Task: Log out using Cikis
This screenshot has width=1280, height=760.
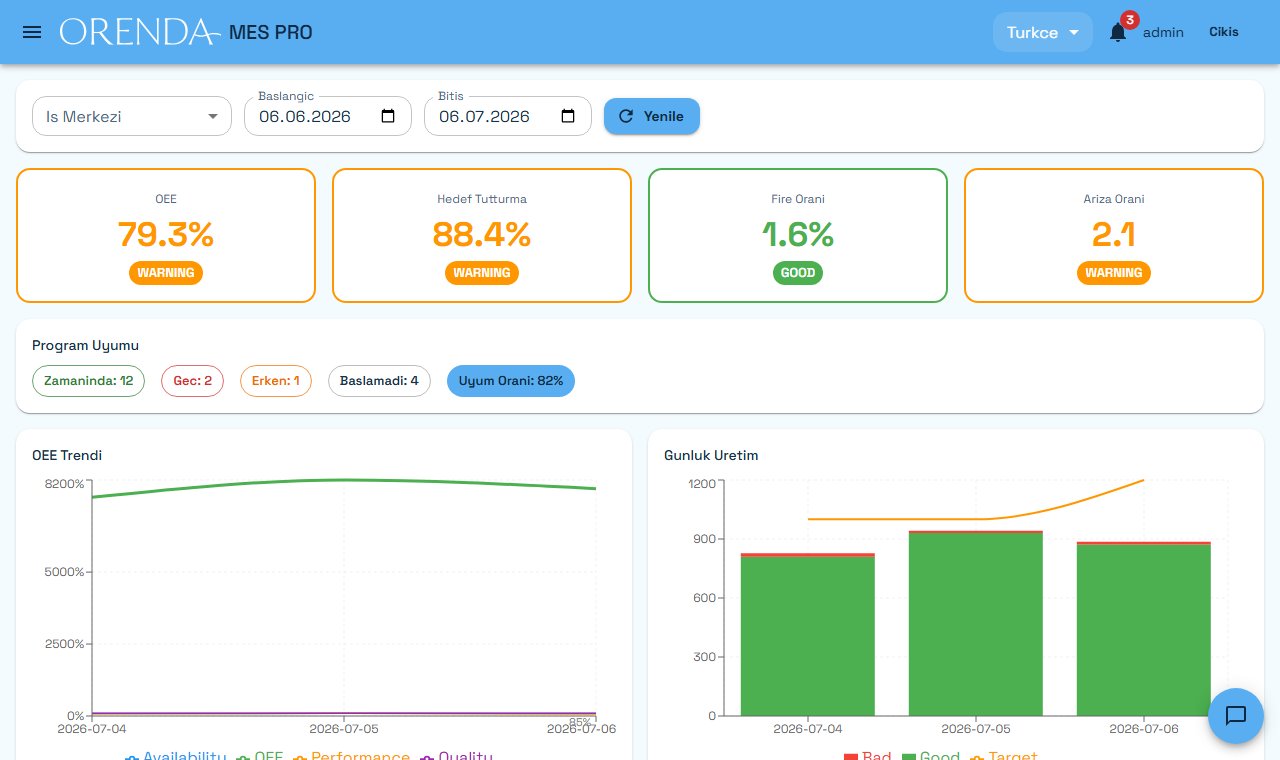Action: coord(1224,32)
